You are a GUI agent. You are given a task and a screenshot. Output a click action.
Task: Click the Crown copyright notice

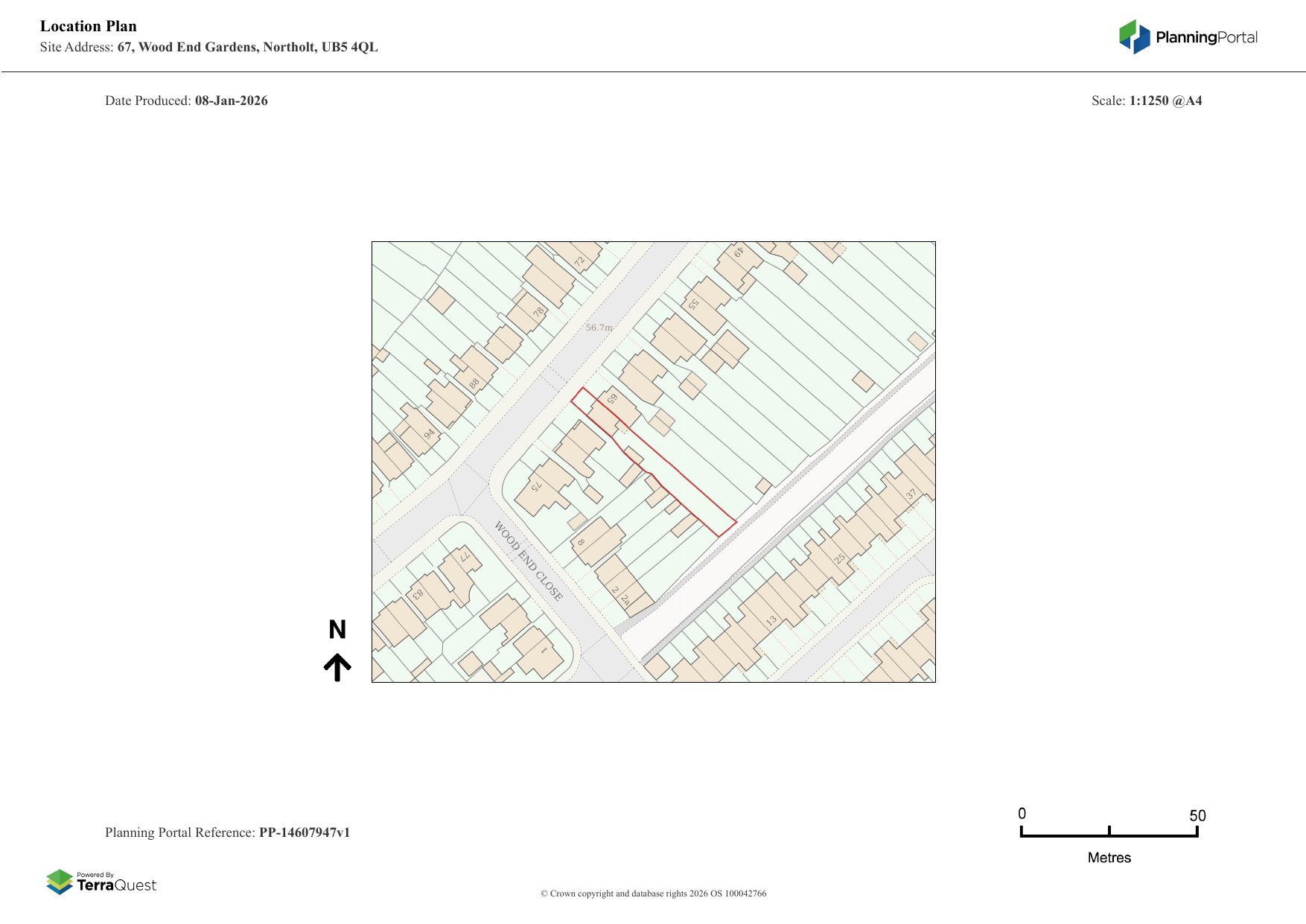(x=653, y=893)
